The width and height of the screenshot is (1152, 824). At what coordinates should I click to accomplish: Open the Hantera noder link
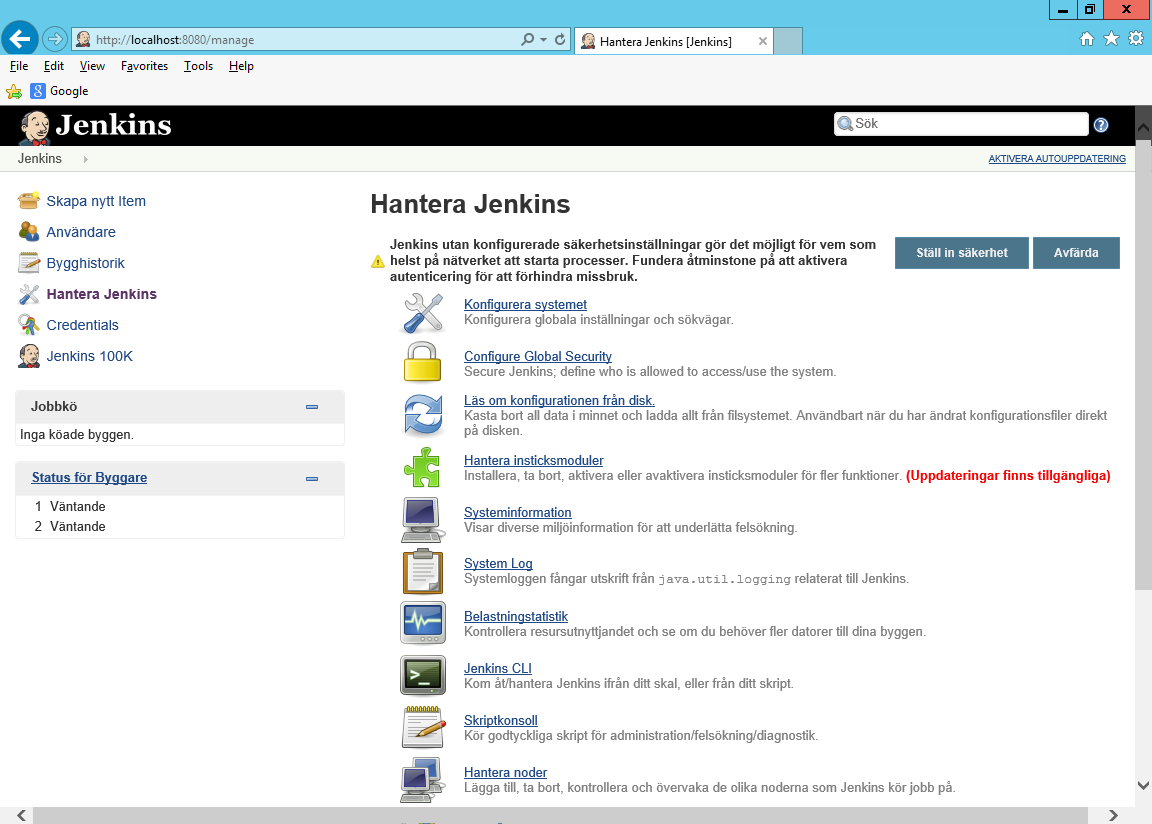point(505,773)
